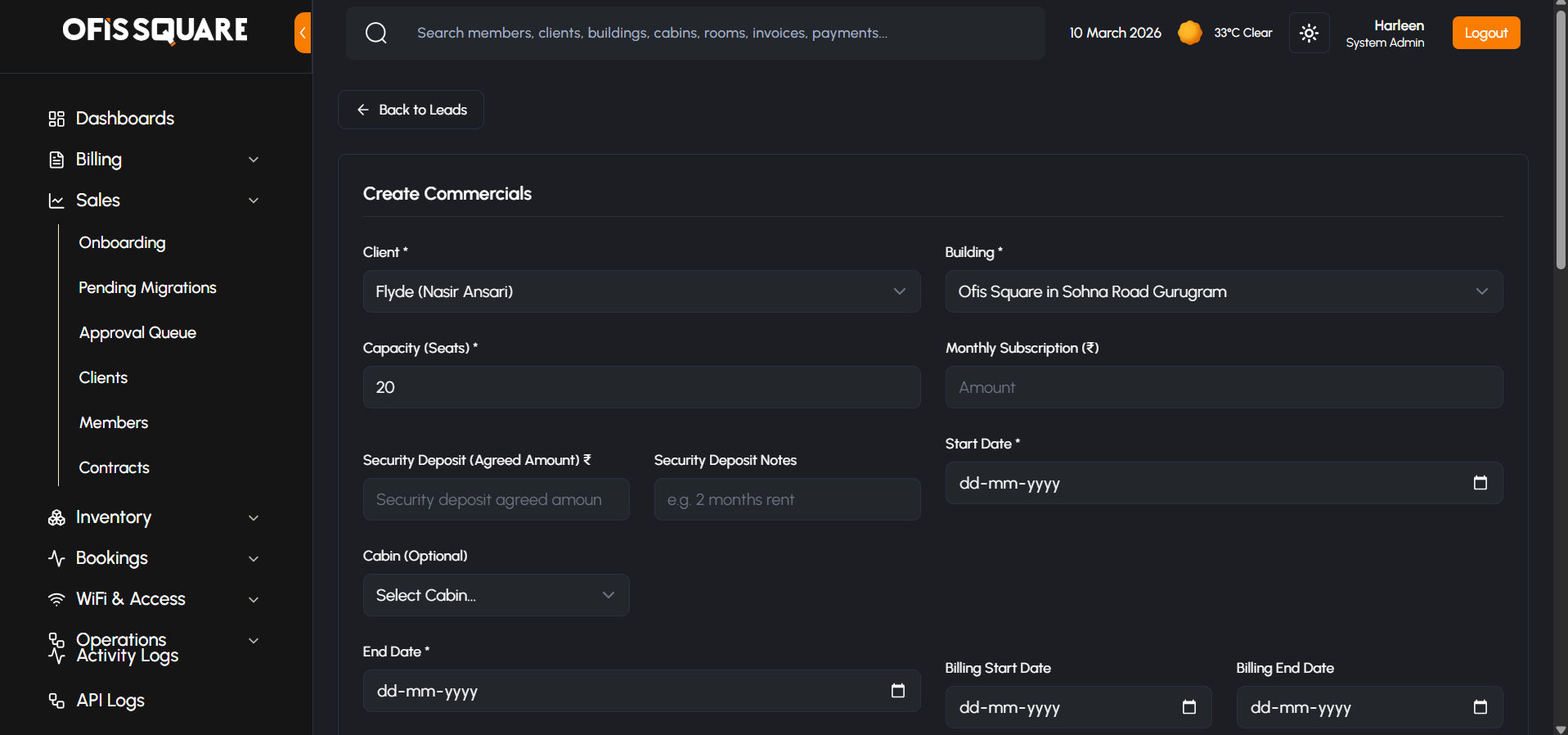
Task: Open the Approval Queue menu item
Action: [x=137, y=332]
